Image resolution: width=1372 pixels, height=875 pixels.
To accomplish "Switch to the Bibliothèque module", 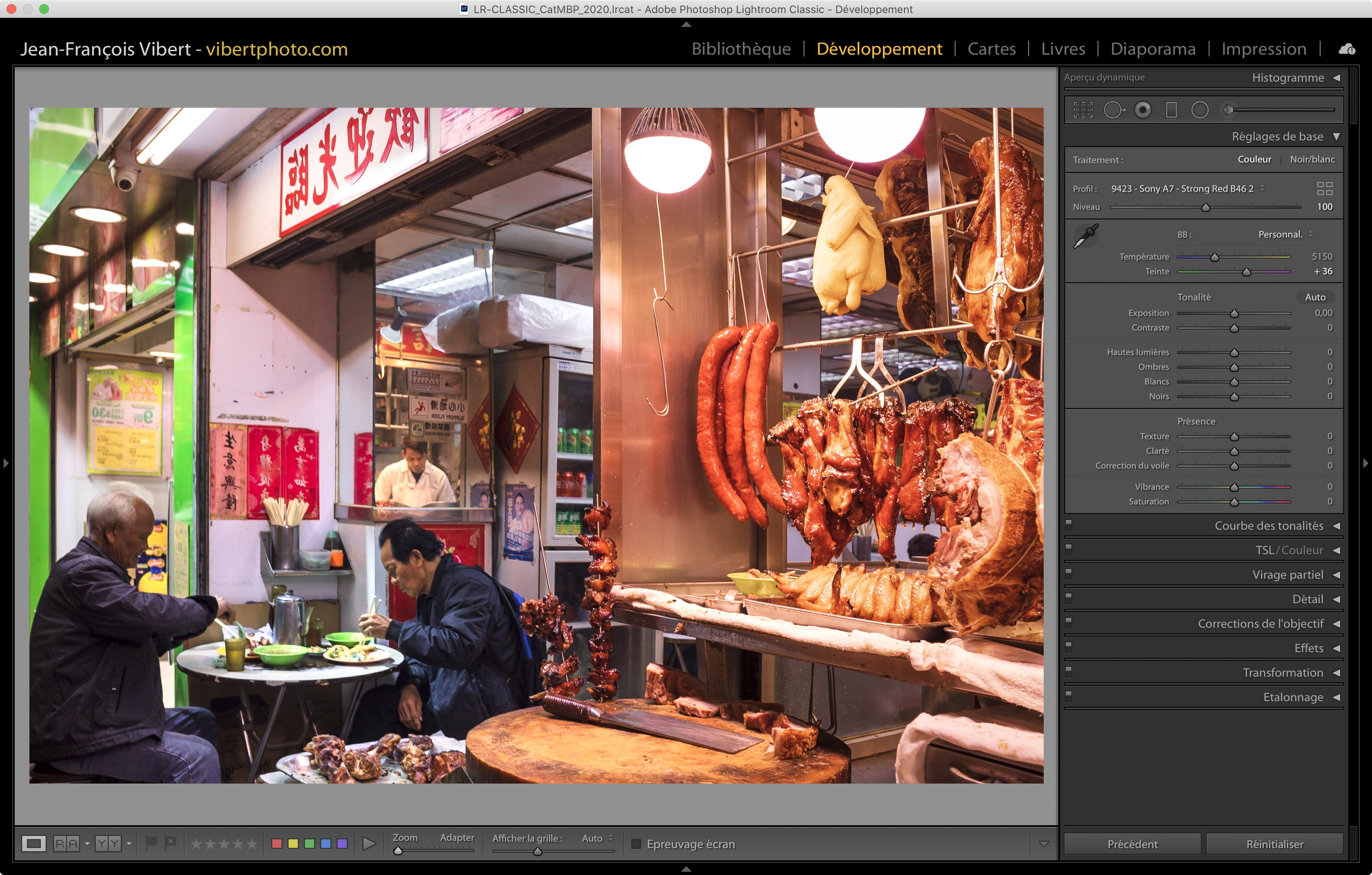I will point(741,49).
